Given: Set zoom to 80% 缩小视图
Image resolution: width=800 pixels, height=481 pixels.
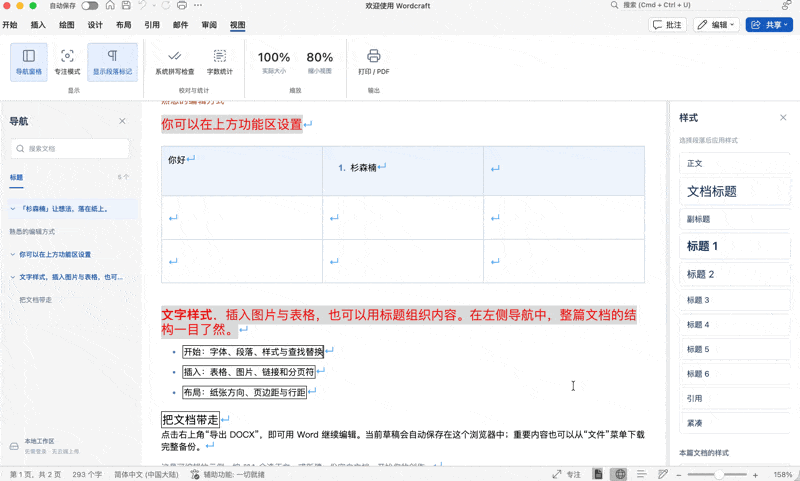Looking at the screenshot, I should (319, 62).
